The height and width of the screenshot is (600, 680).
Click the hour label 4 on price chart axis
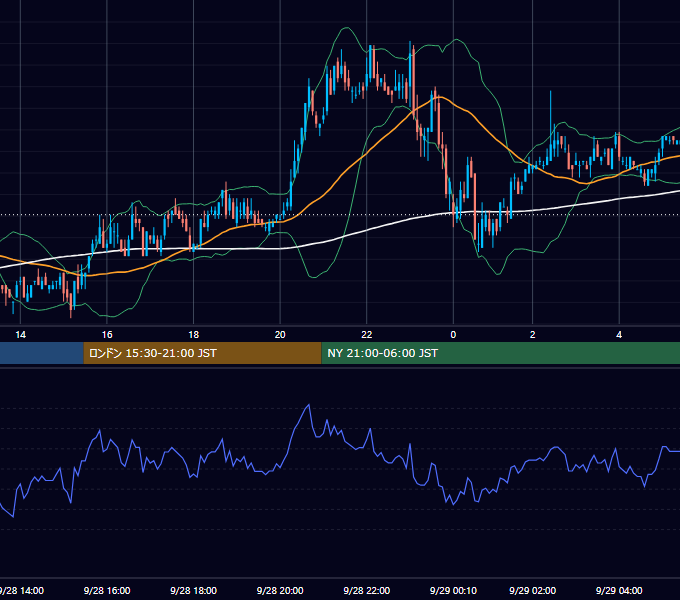pos(619,335)
